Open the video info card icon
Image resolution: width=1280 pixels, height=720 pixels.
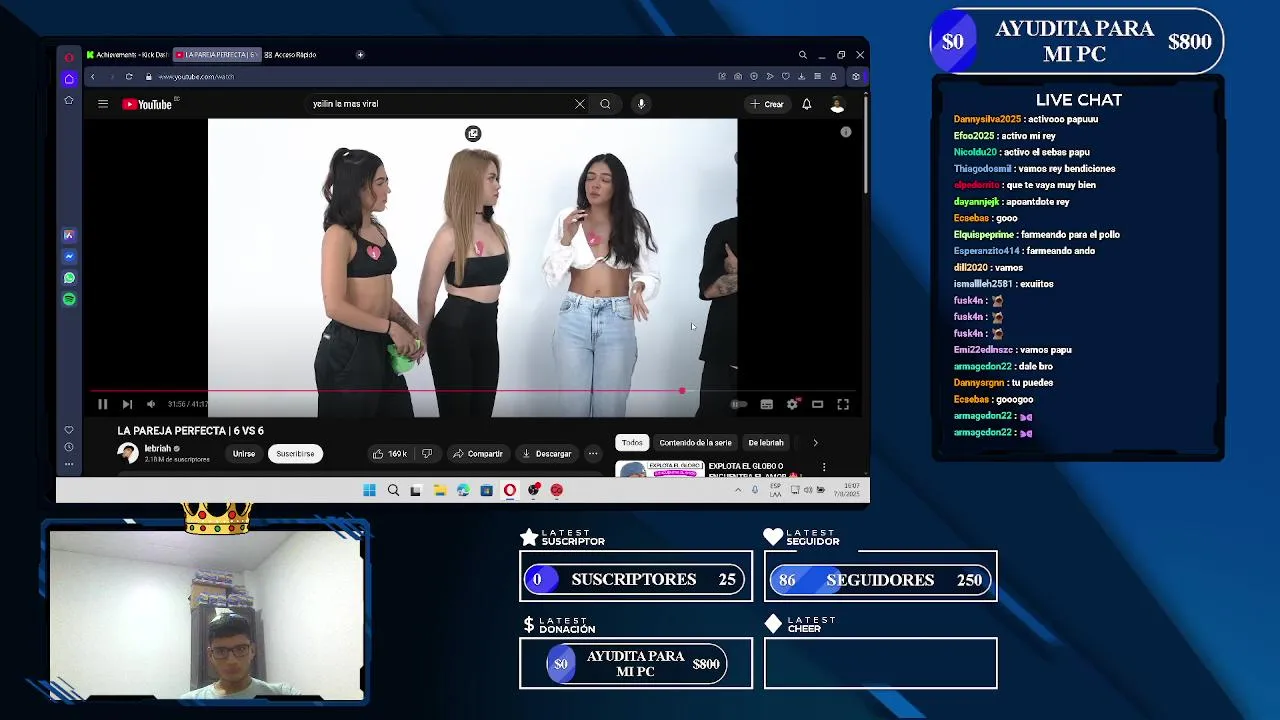846,132
